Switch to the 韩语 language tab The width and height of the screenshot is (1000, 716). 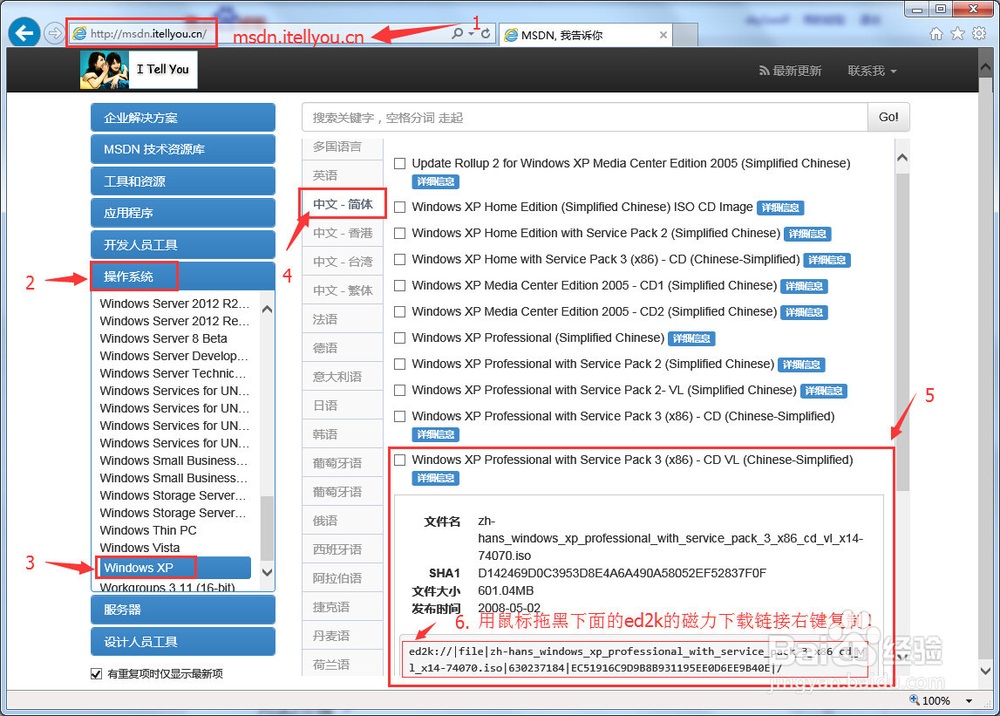coord(342,434)
